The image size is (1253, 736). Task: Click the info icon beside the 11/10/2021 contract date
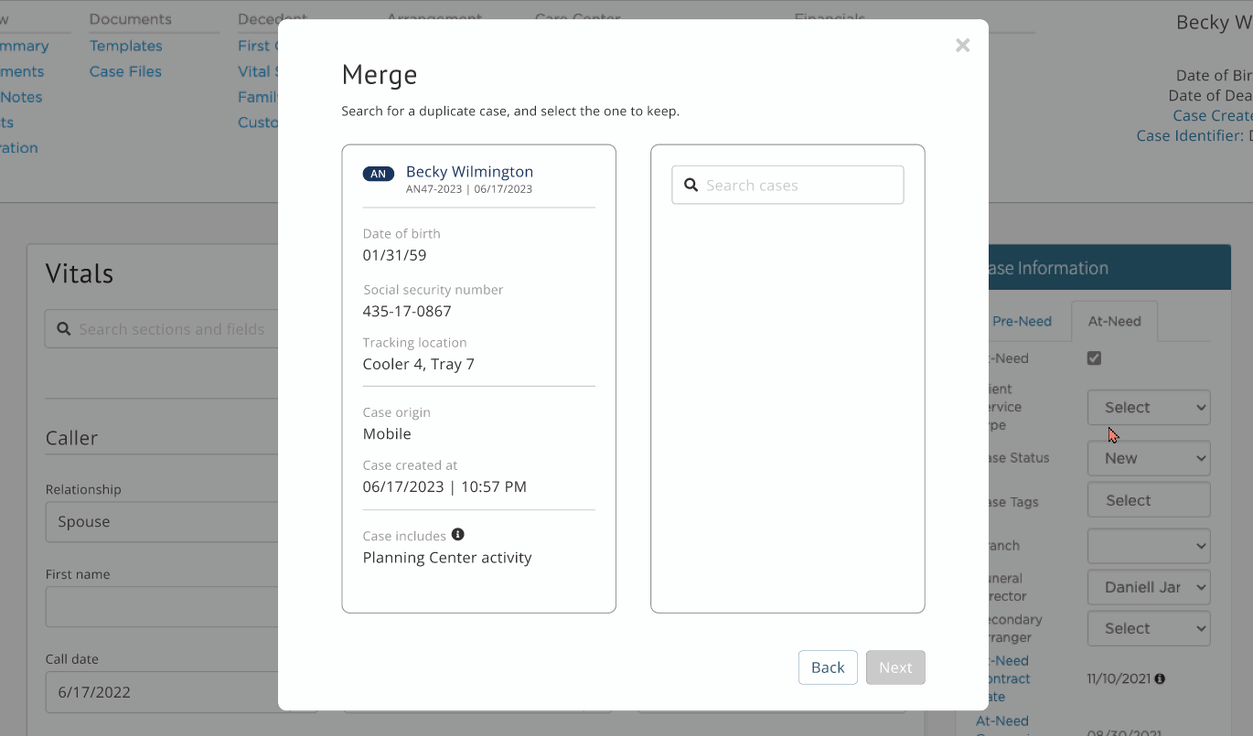[x=1160, y=678]
